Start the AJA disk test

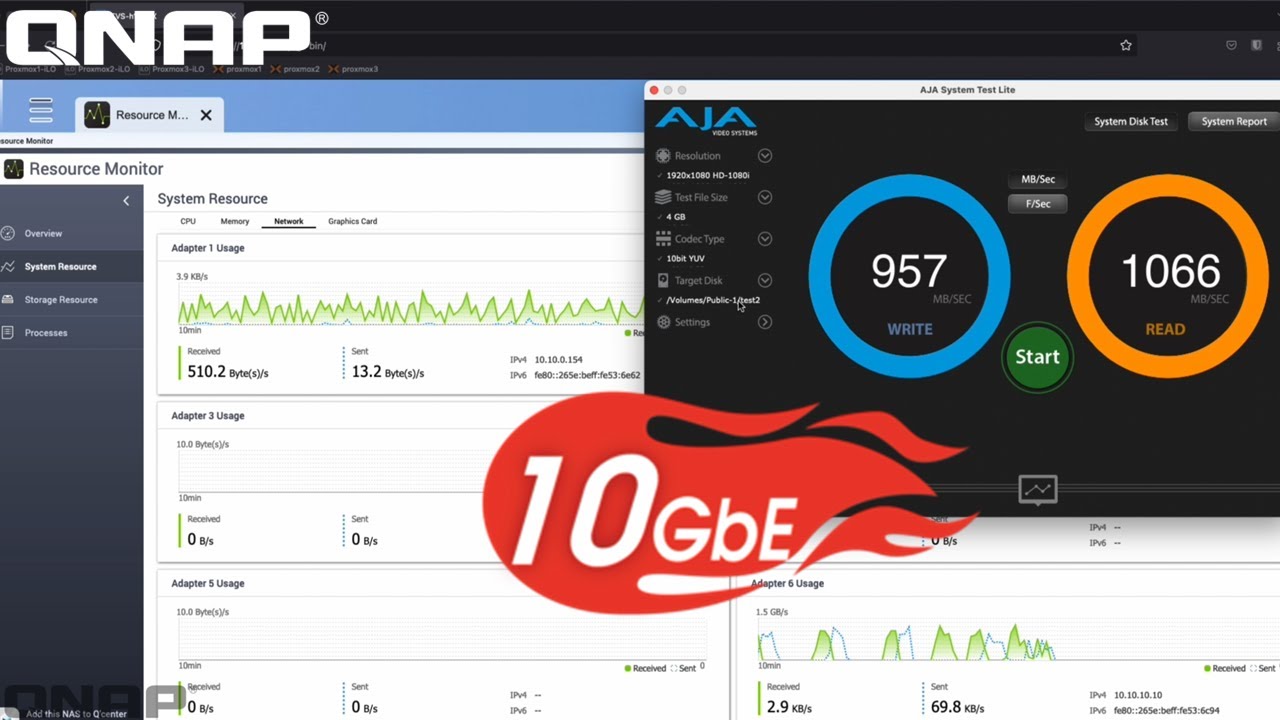pyautogui.click(x=1037, y=357)
